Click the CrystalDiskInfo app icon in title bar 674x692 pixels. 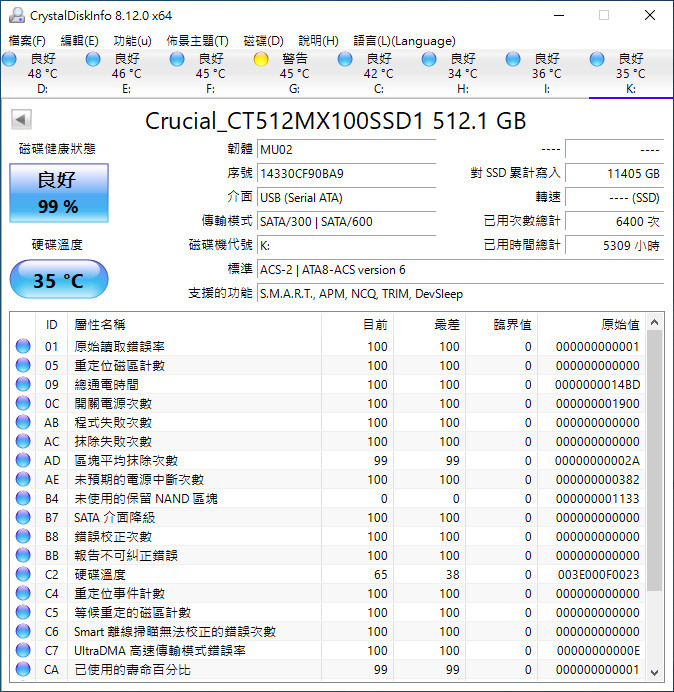17,15
